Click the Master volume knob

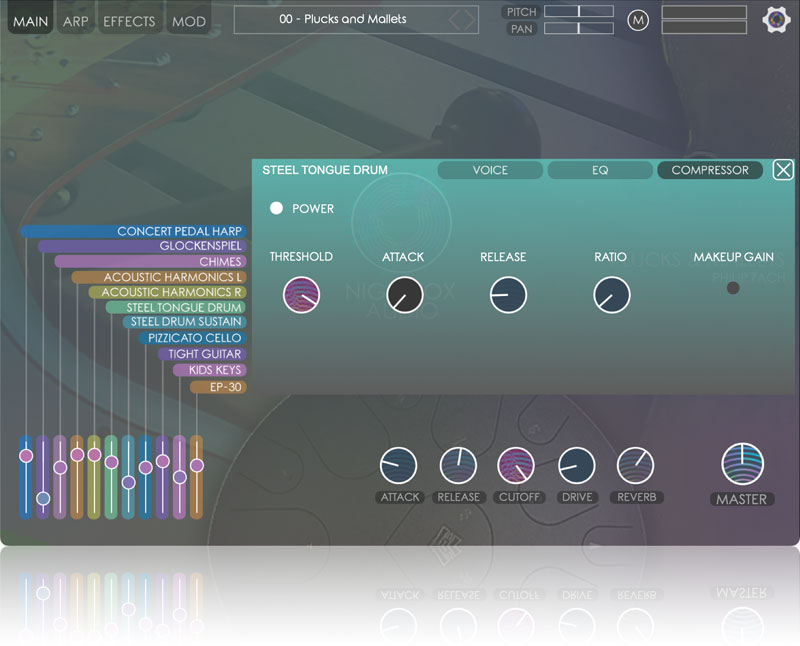[742, 464]
